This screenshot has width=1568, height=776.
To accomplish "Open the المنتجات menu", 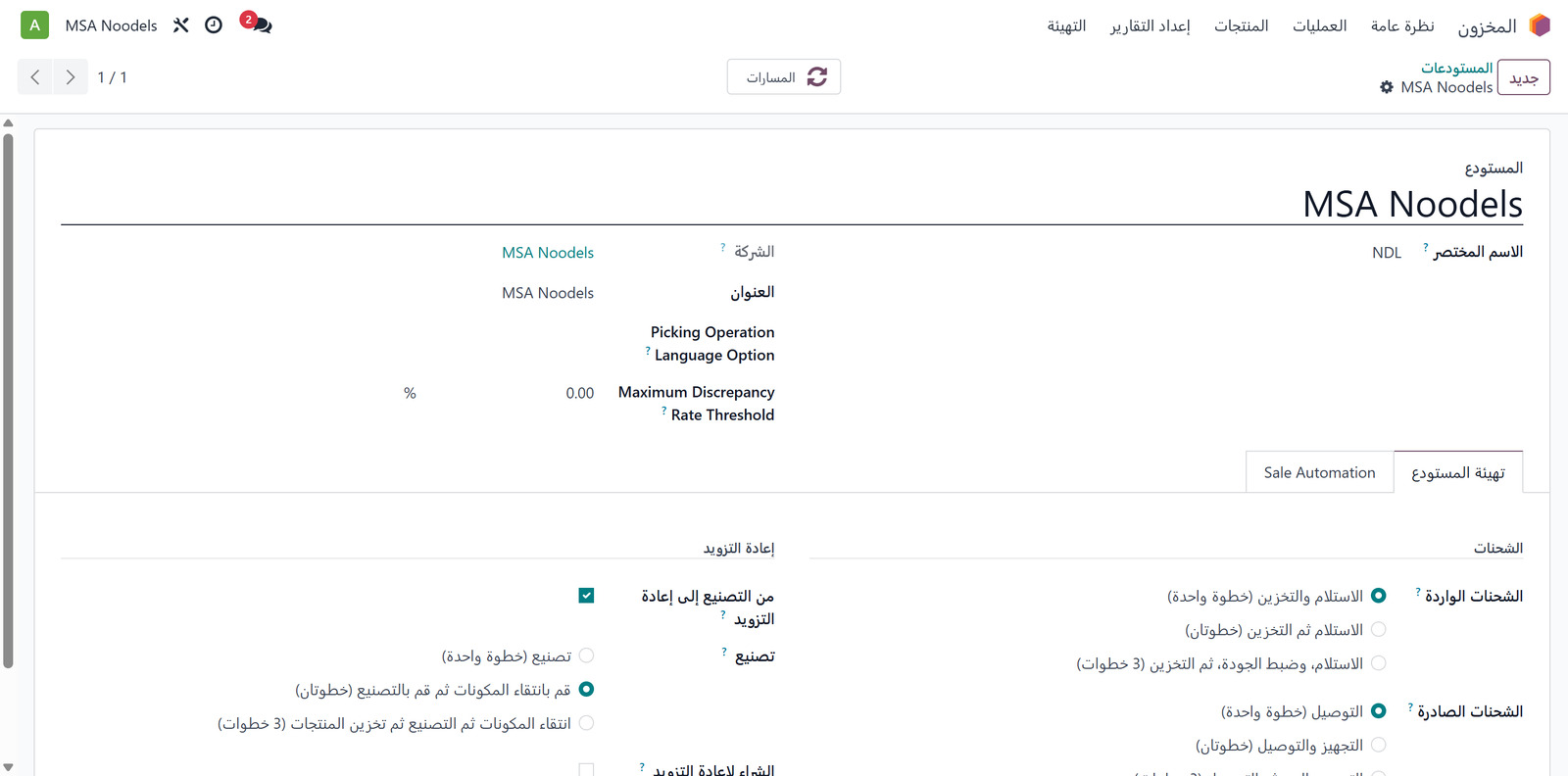I will coord(1242,25).
